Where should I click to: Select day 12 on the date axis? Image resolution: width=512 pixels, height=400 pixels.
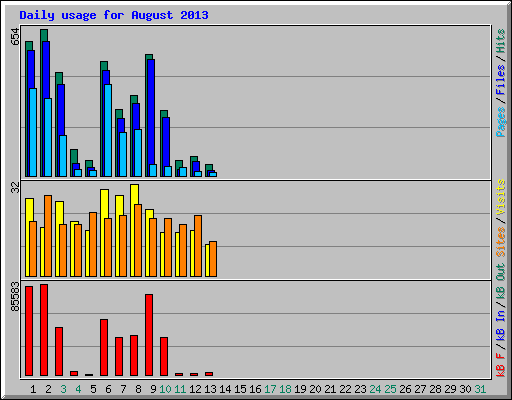(x=195, y=389)
